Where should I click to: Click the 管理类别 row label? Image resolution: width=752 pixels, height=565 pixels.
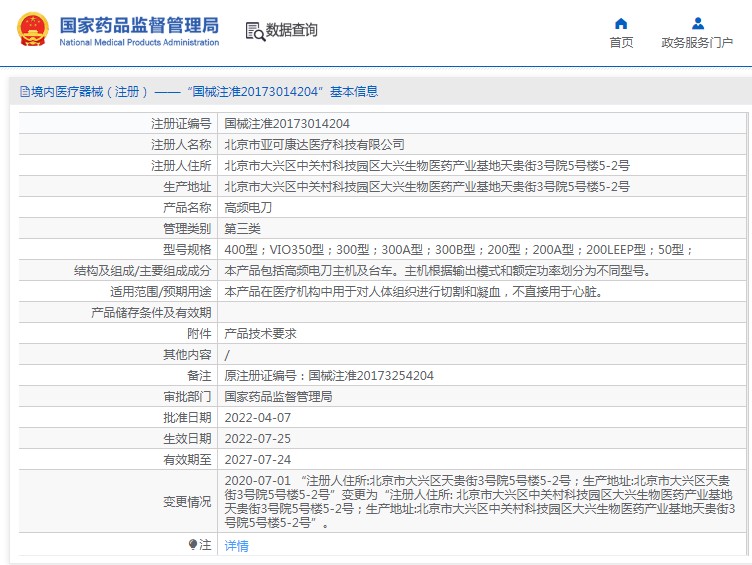click(187, 228)
